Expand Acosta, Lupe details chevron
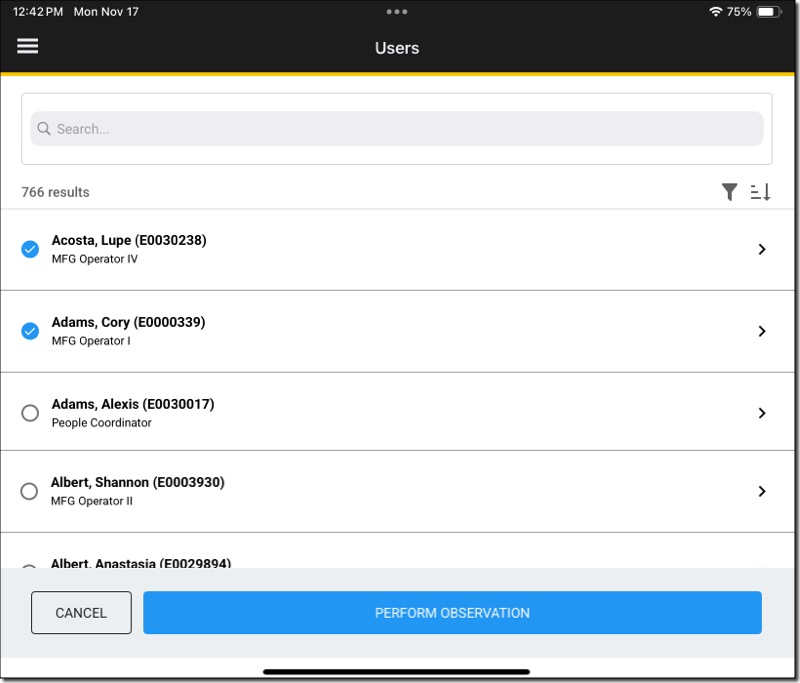 [761, 249]
